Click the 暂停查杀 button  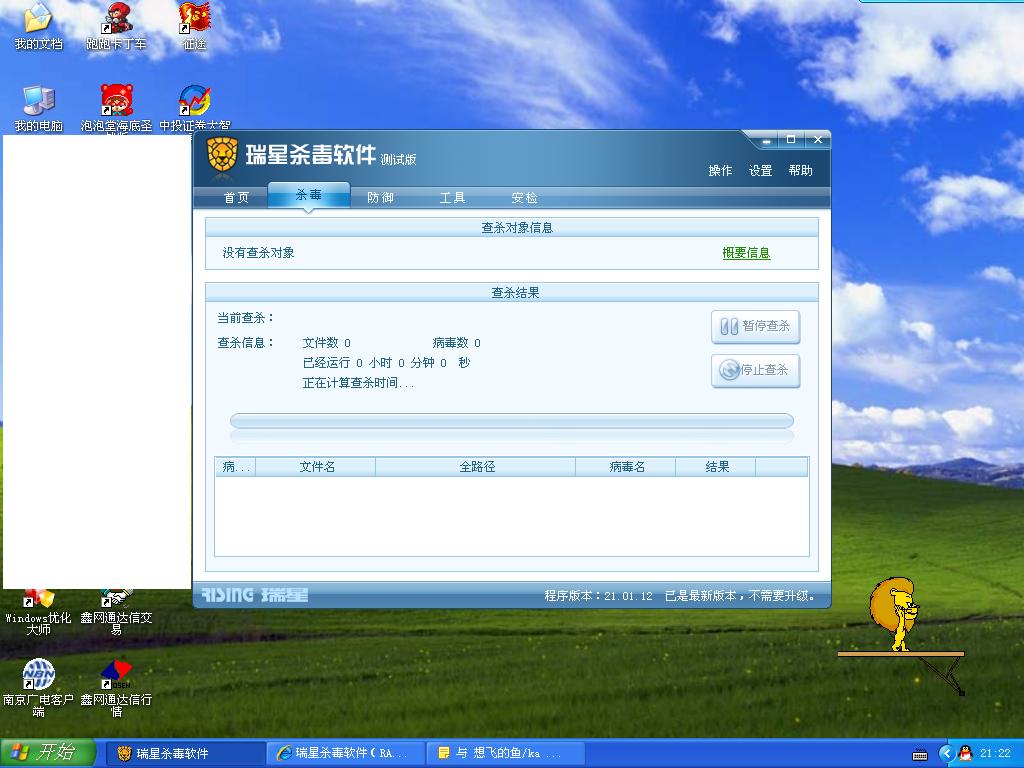[x=756, y=327]
